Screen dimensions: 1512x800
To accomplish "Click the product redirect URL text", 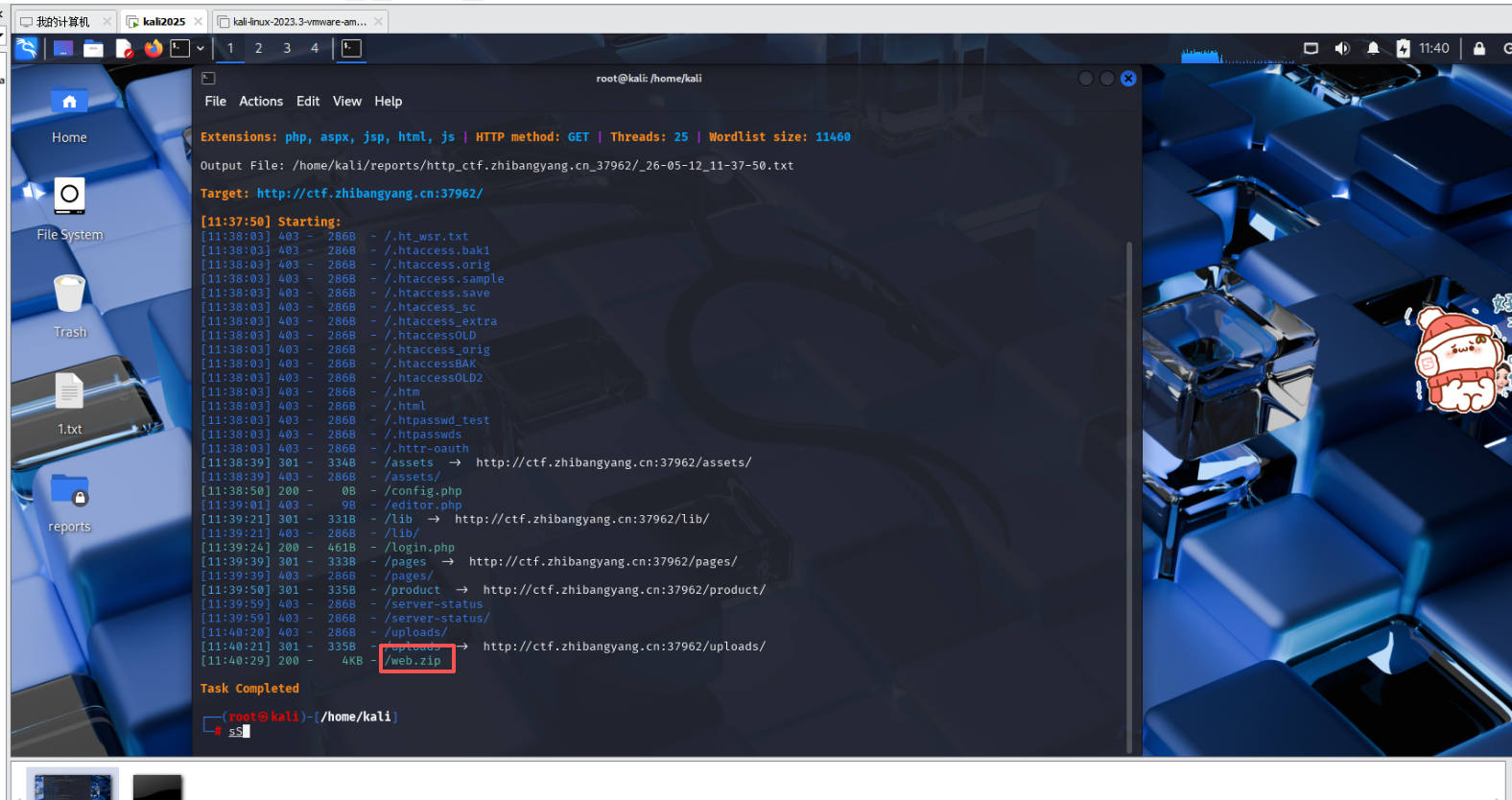I will (625, 589).
